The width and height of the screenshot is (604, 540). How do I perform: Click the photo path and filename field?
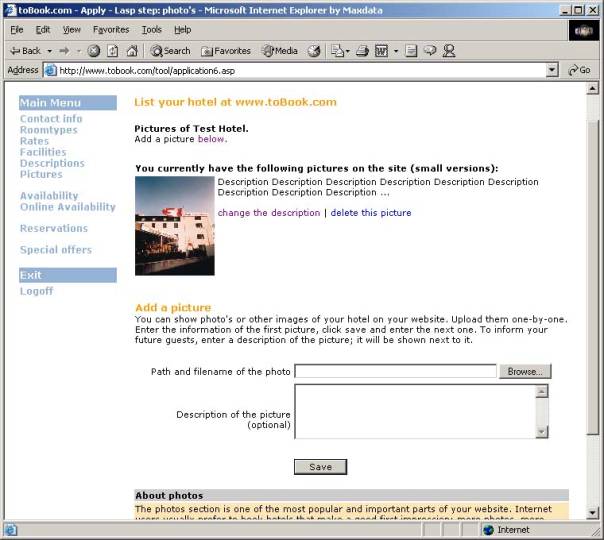click(395, 371)
